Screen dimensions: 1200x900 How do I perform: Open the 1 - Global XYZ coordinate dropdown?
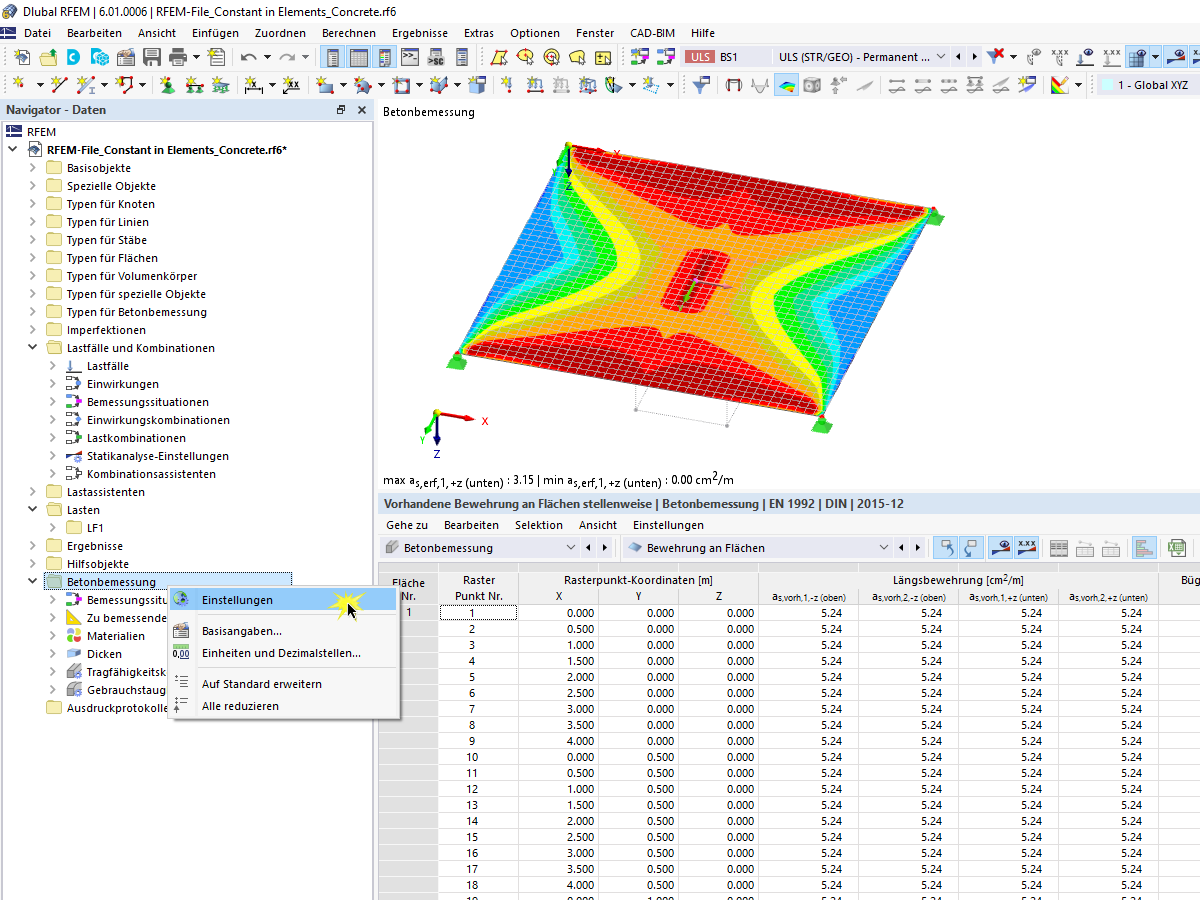point(1148,85)
